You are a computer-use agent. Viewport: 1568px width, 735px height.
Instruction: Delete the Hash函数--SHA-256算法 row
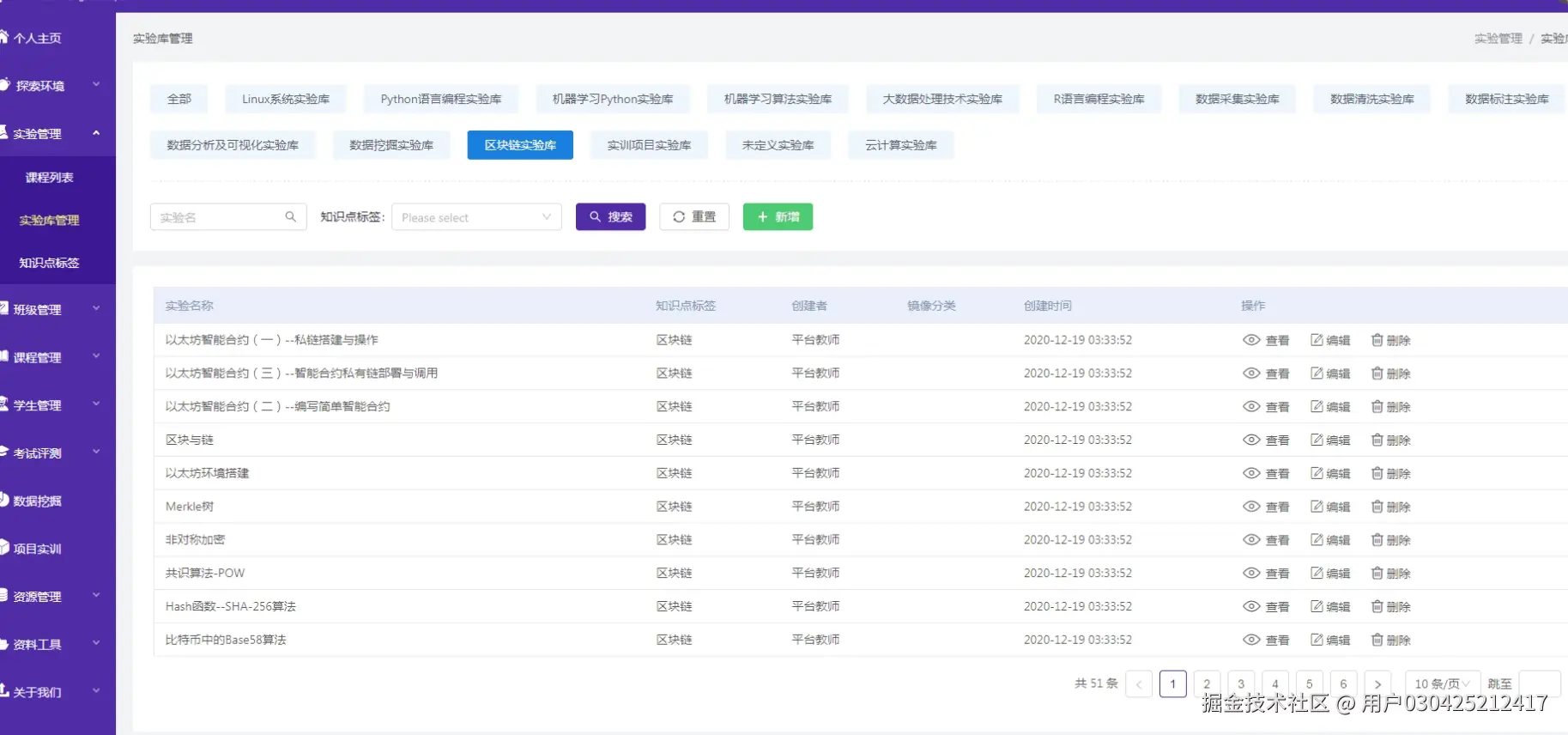click(1390, 606)
